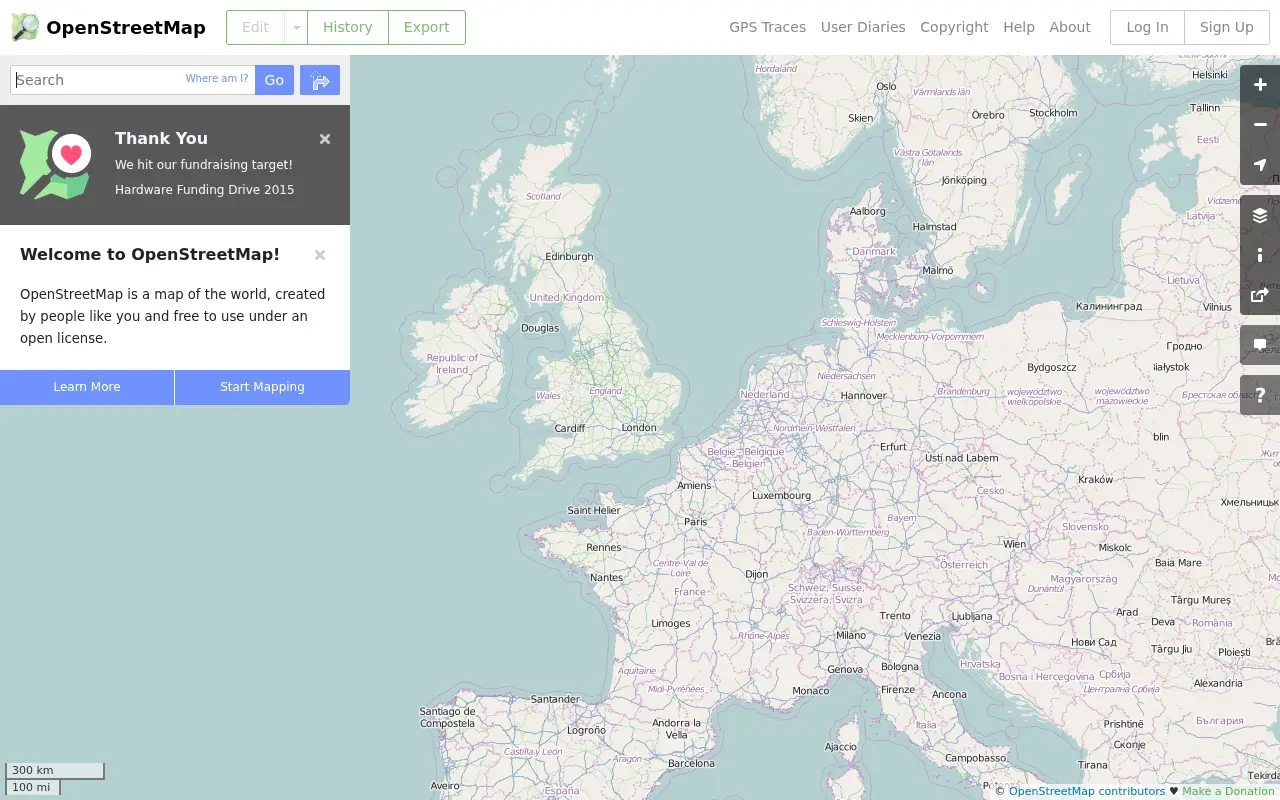Click the Edit tab
The height and width of the screenshot is (800, 1280).
click(x=255, y=27)
